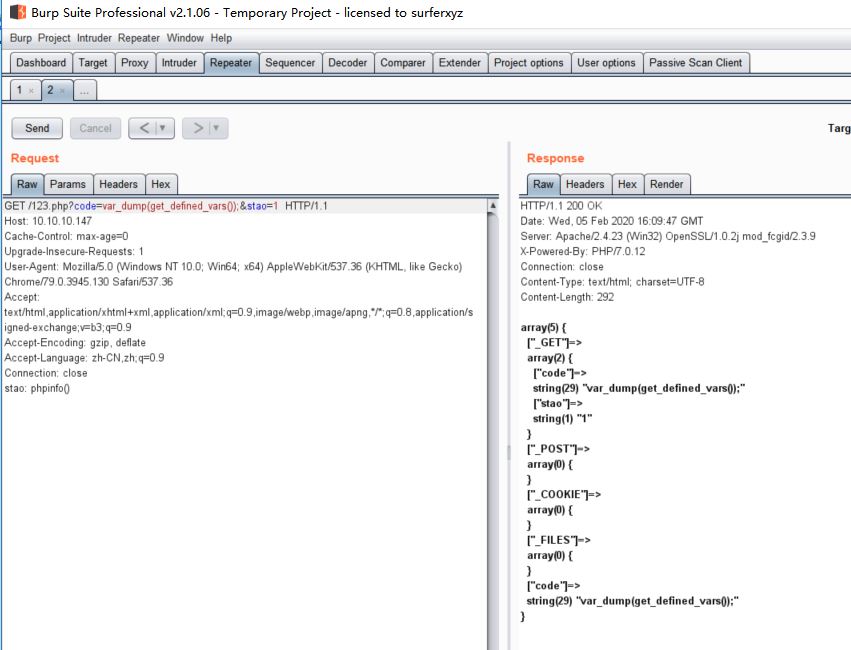Close repeater tab 2 using its x
851x650 pixels.
63,91
